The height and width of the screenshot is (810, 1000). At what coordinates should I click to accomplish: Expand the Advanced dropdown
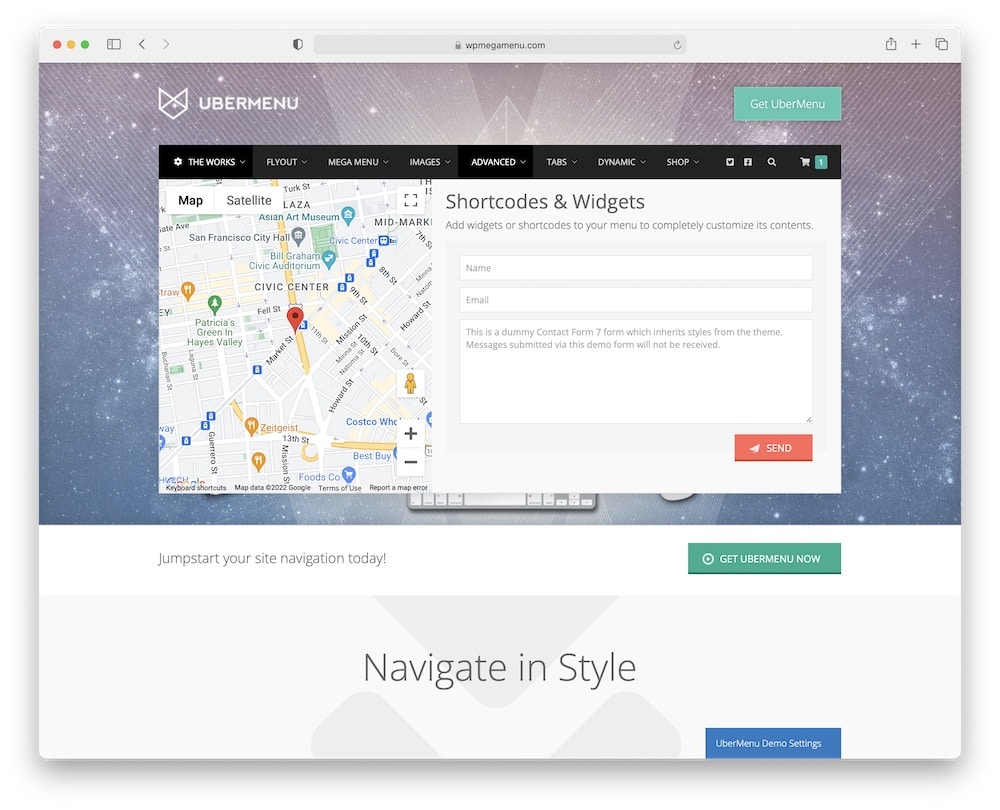[498, 162]
